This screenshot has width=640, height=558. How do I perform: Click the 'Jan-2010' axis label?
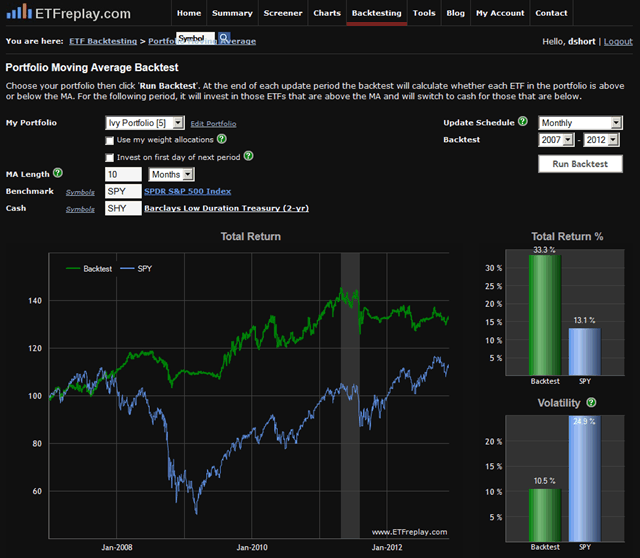pos(252,547)
